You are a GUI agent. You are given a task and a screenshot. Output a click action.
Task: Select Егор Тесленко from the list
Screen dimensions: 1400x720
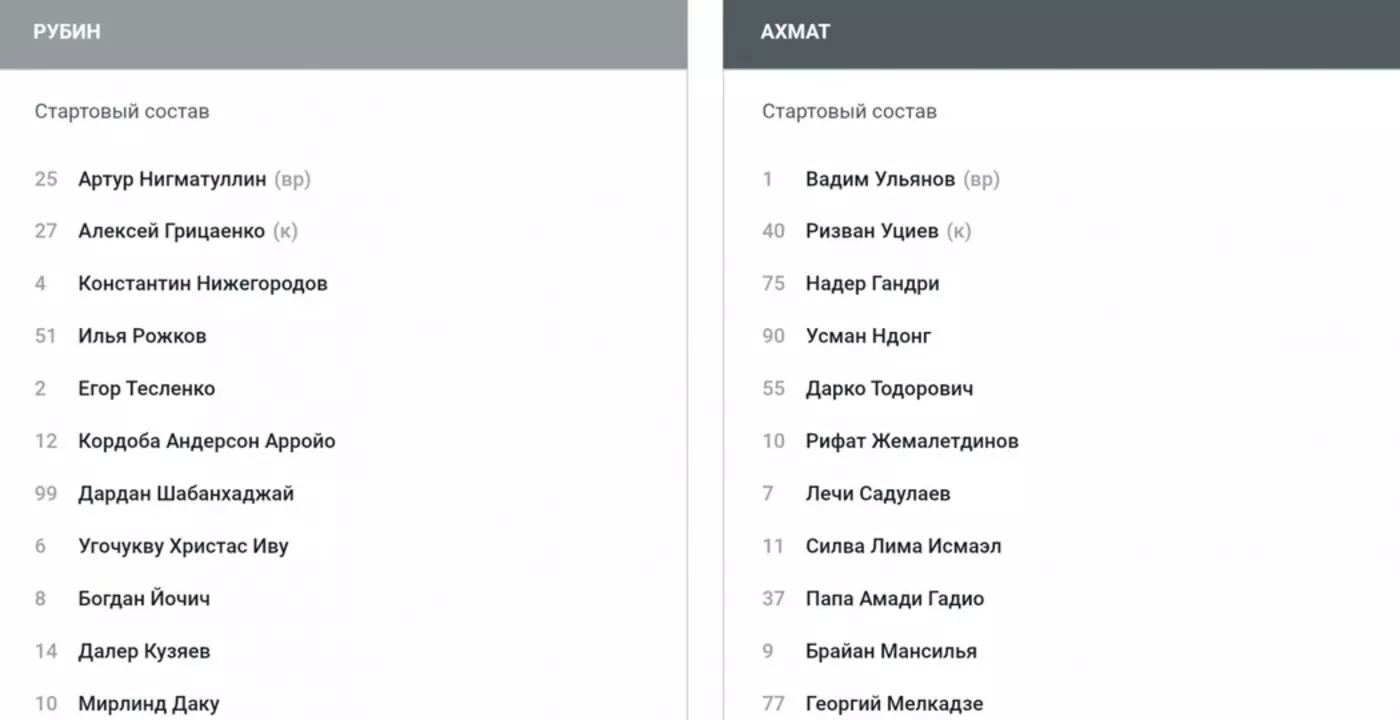146,389
